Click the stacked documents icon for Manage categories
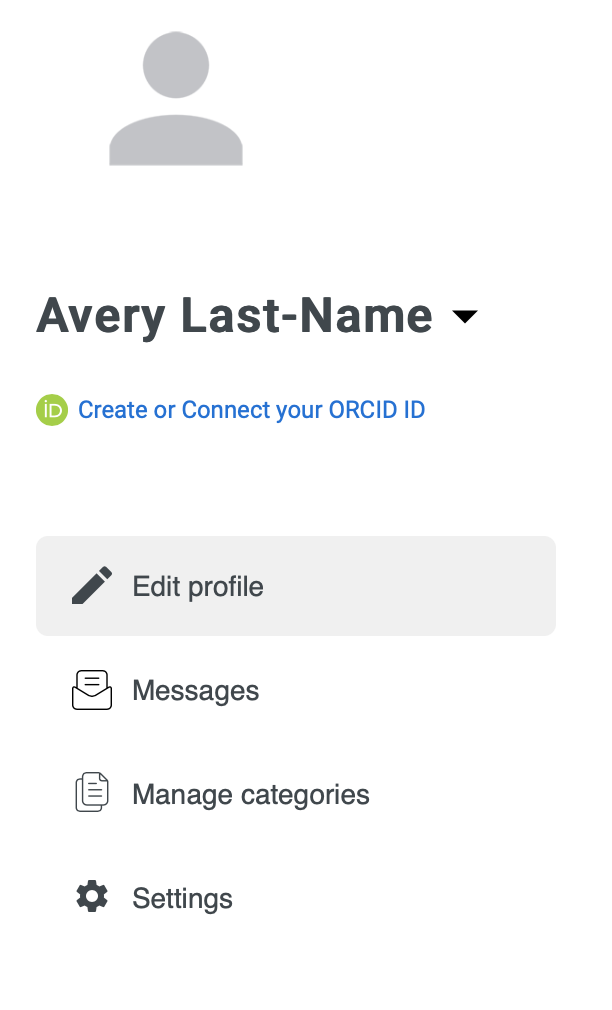The width and height of the screenshot is (612, 1010). tap(92, 792)
